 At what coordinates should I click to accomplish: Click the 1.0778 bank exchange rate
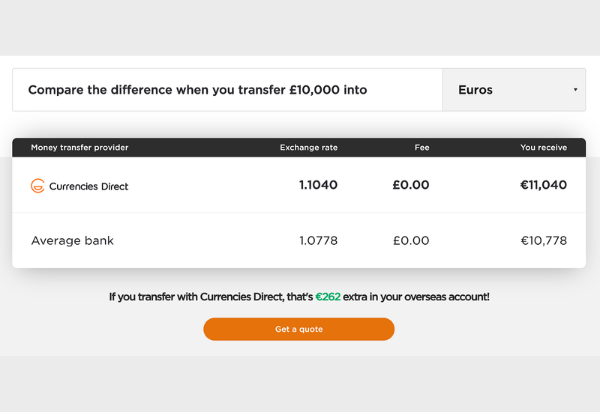pyautogui.click(x=318, y=241)
